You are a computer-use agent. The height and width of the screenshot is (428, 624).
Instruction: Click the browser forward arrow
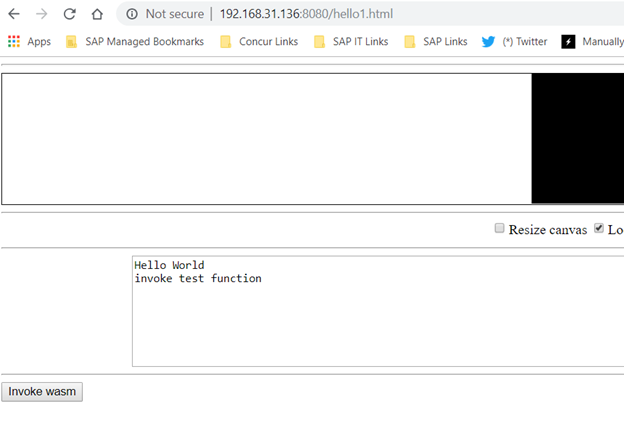[x=41, y=14]
